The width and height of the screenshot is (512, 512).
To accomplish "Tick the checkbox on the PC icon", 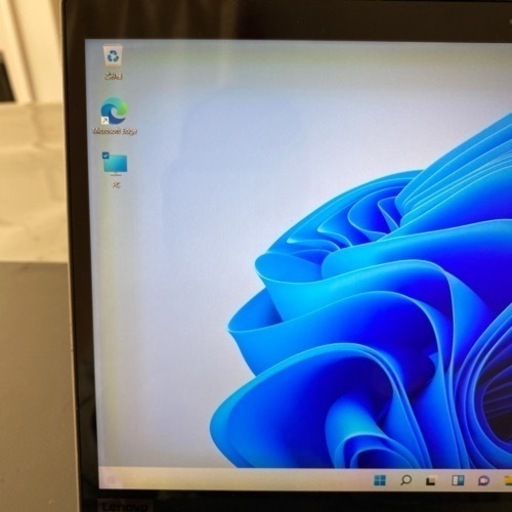I will pos(106,155).
